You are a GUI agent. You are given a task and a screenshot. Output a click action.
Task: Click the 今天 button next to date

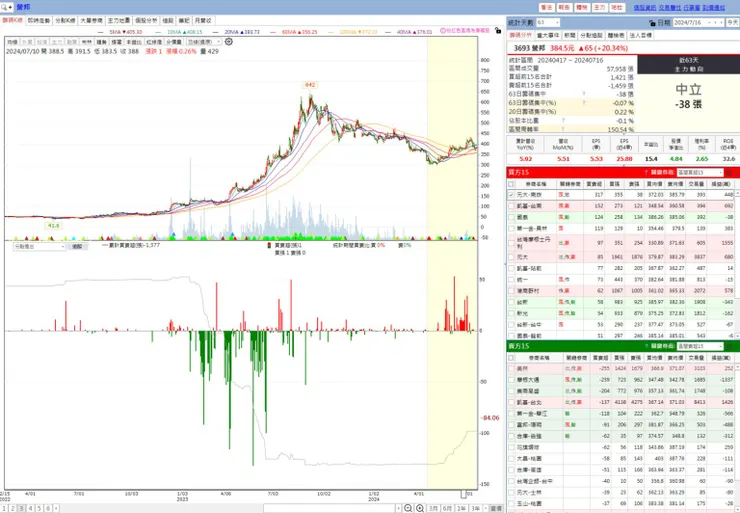pos(732,23)
